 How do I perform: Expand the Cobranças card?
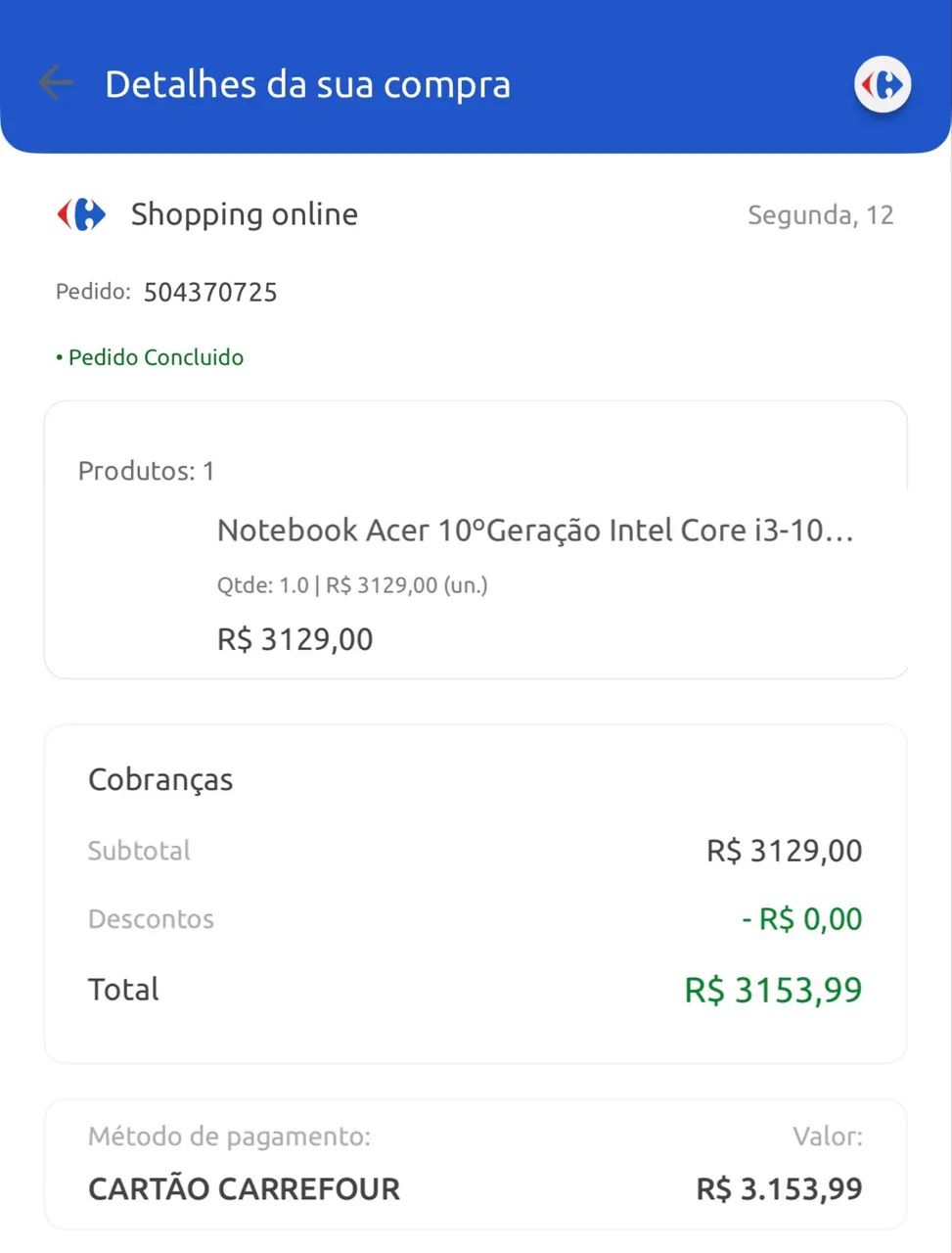160,779
